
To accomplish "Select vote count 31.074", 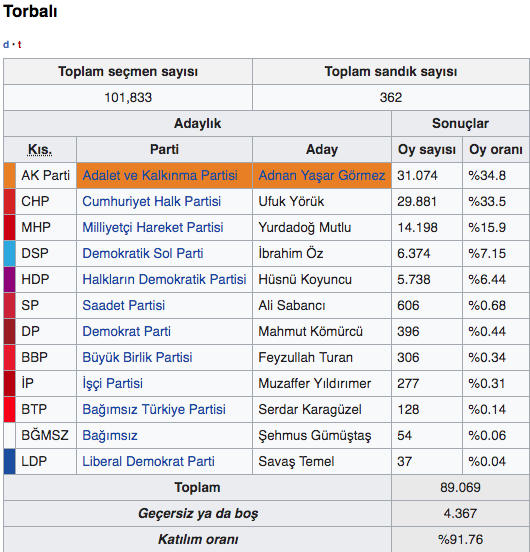I will click(417, 175).
